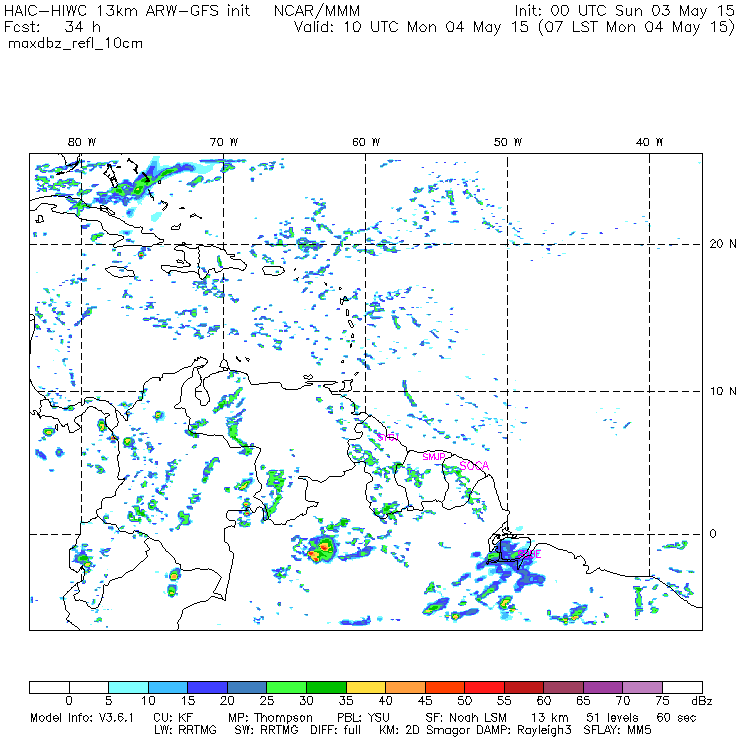This screenshot has width=740, height=740.
Task: Click the Model Info: V3.6.1 text
Action: (82, 718)
